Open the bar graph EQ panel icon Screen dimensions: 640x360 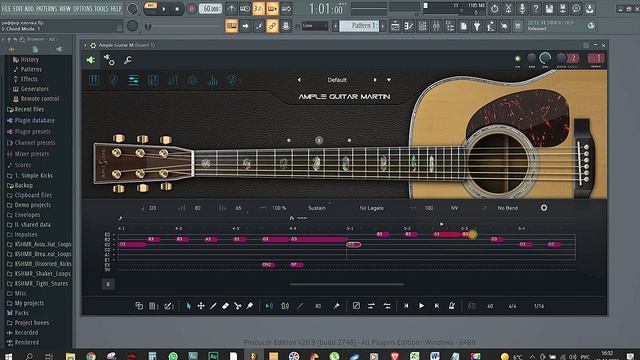point(212,80)
